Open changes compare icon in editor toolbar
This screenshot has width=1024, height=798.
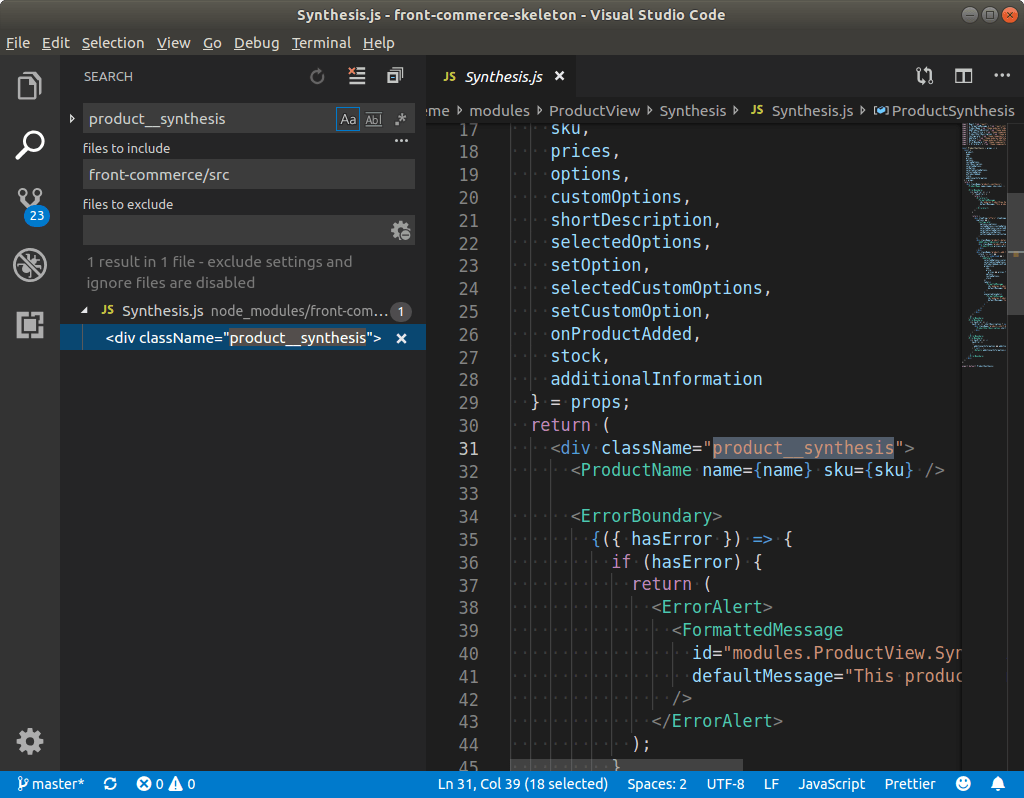924,76
